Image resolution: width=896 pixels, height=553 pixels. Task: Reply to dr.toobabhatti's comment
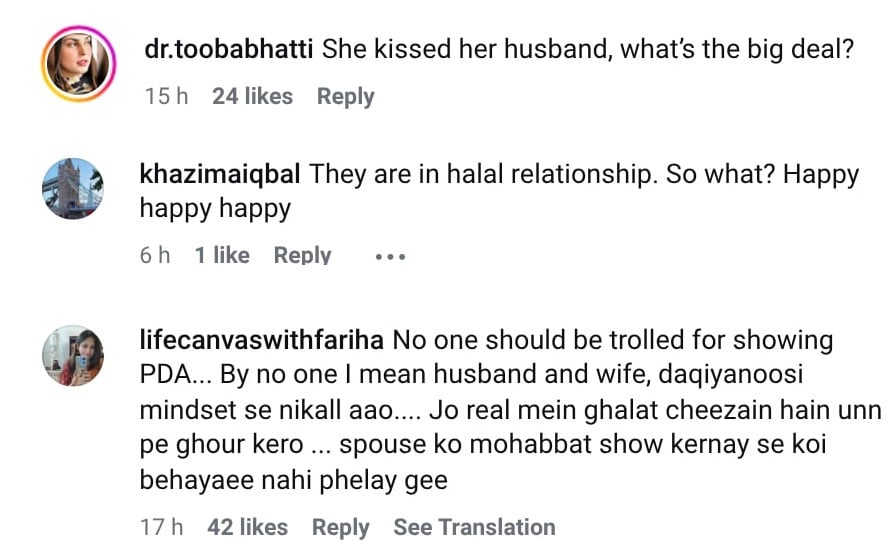tap(345, 97)
